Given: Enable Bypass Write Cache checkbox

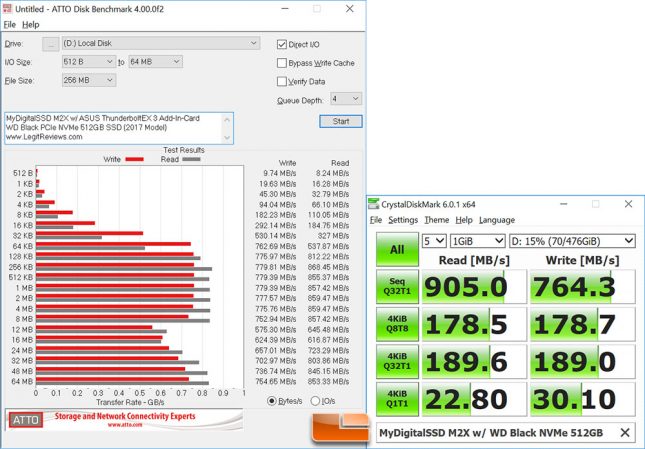Looking at the screenshot, I should (282, 63).
